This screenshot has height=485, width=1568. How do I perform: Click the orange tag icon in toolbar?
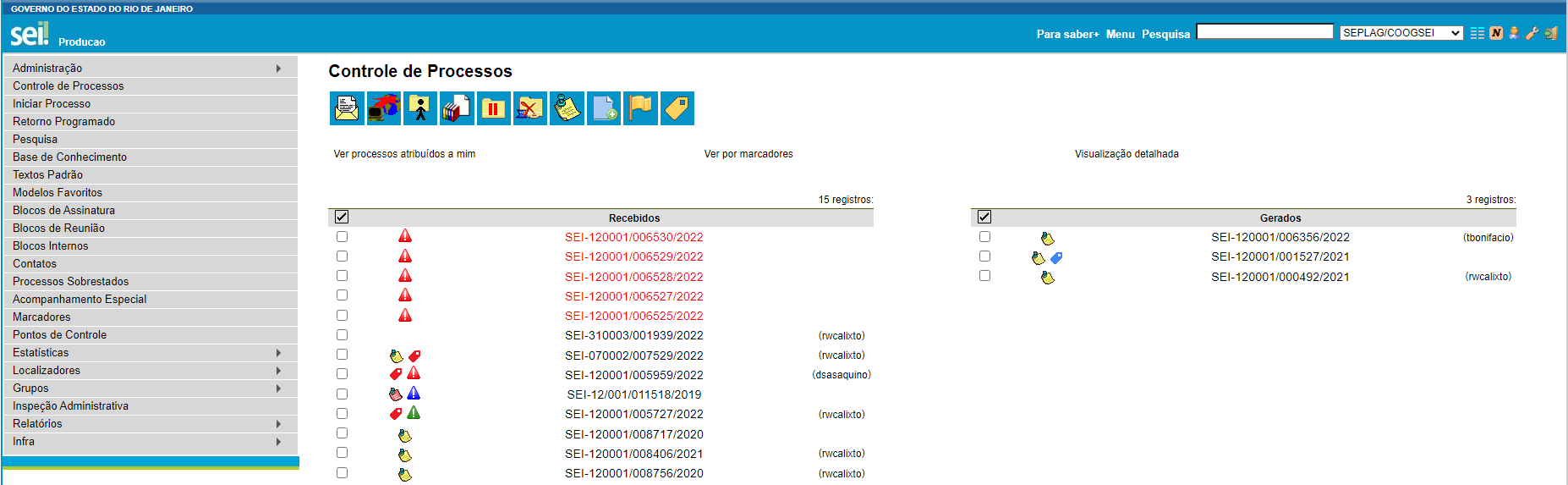(677, 108)
